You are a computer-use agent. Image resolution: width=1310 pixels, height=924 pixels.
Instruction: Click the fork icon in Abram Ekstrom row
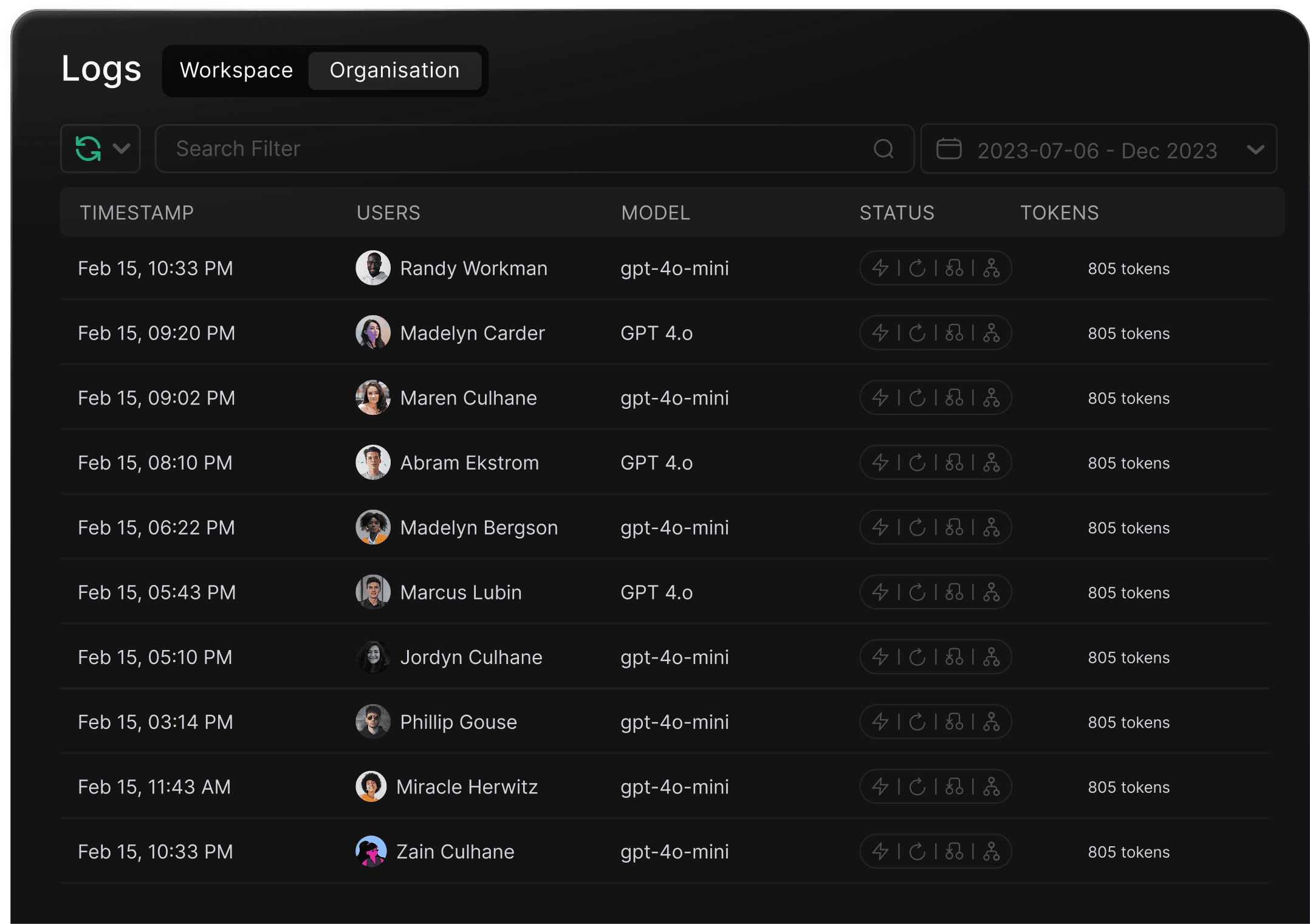(955, 463)
